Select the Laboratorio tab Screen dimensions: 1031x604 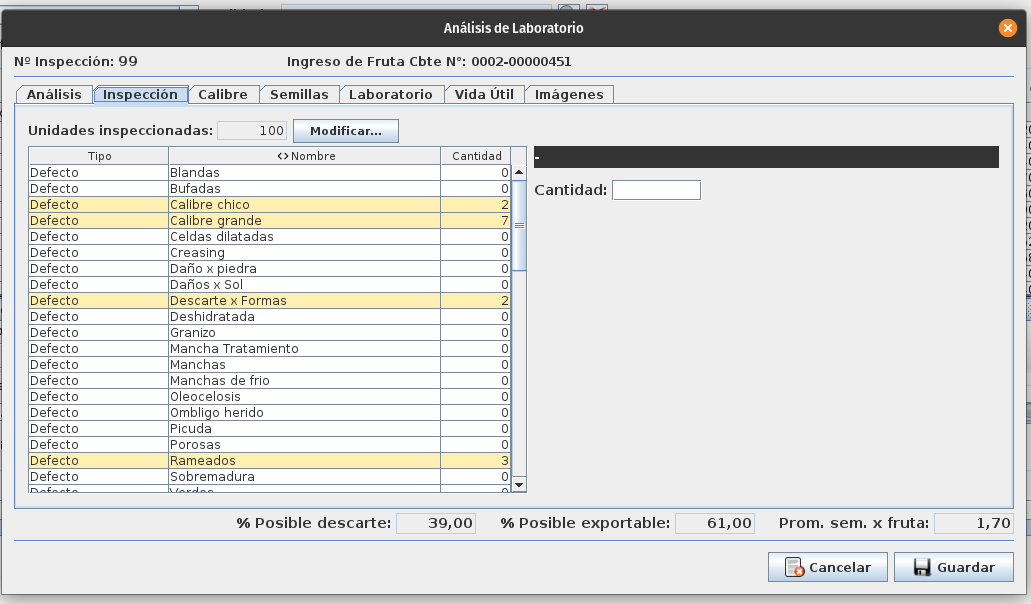pos(390,94)
